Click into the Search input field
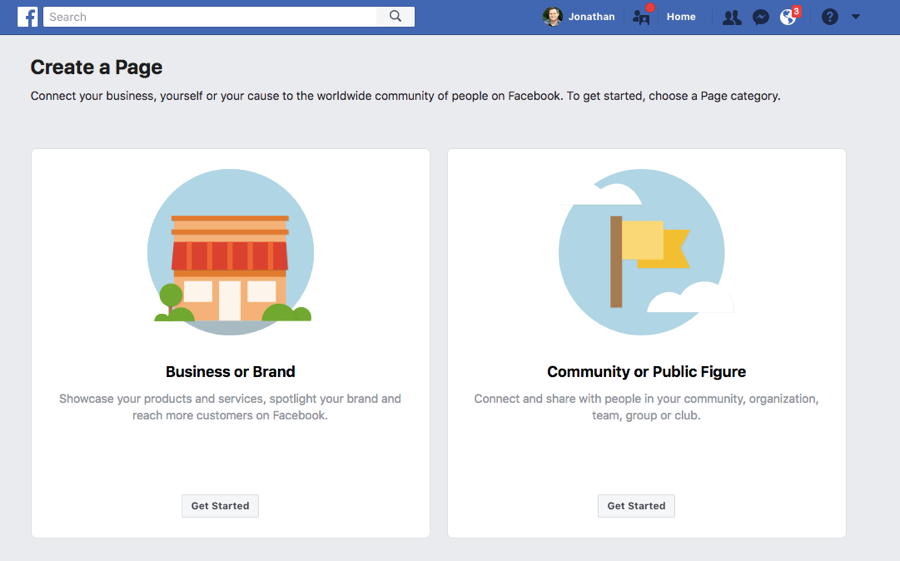Viewport: 900px width, 561px height. pyautogui.click(x=210, y=17)
